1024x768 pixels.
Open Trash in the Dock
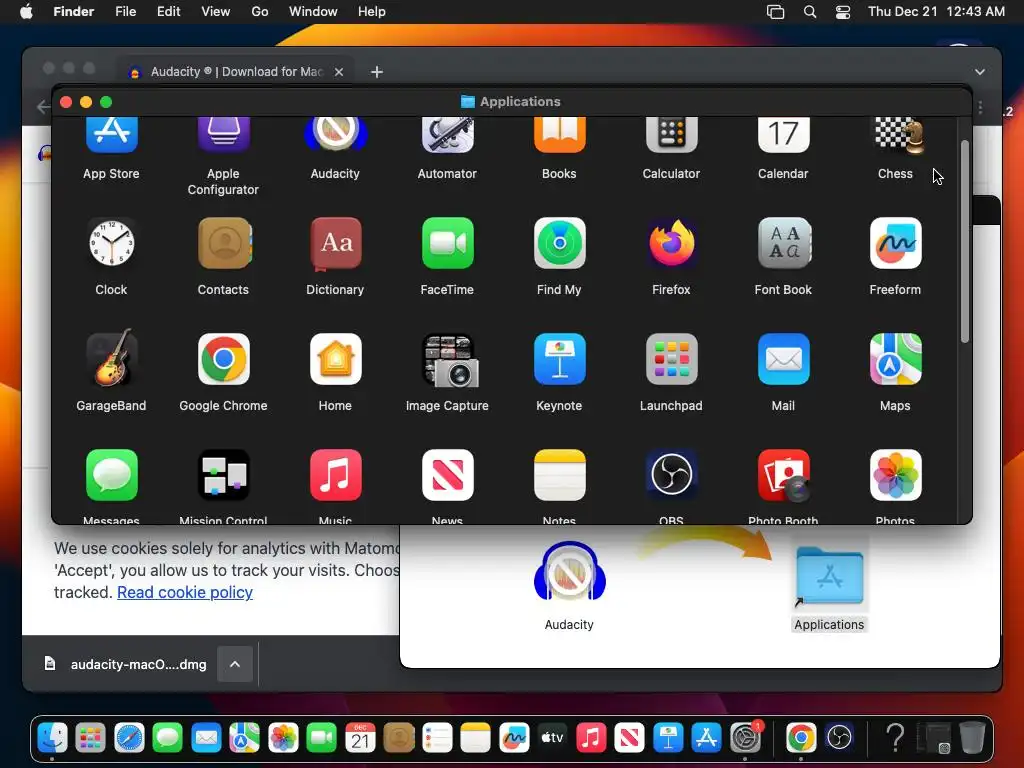[x=972, y=738]
